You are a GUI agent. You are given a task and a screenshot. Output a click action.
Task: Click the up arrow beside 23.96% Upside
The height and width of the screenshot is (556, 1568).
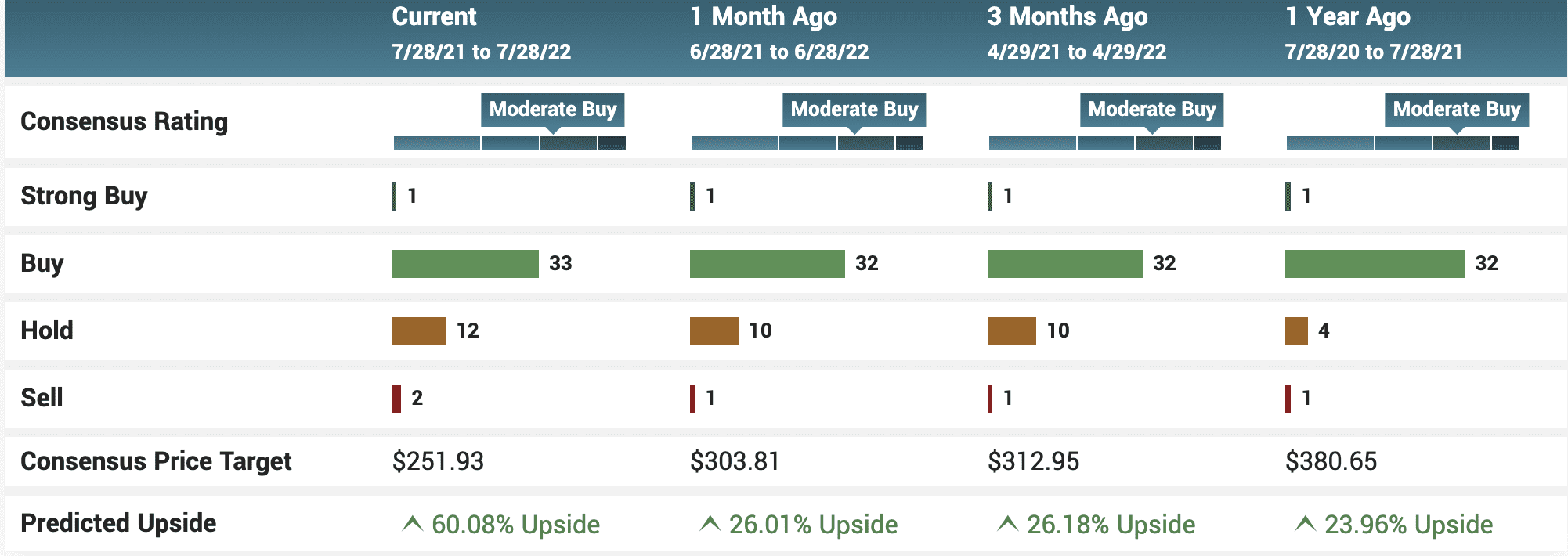pos(1305,524)
